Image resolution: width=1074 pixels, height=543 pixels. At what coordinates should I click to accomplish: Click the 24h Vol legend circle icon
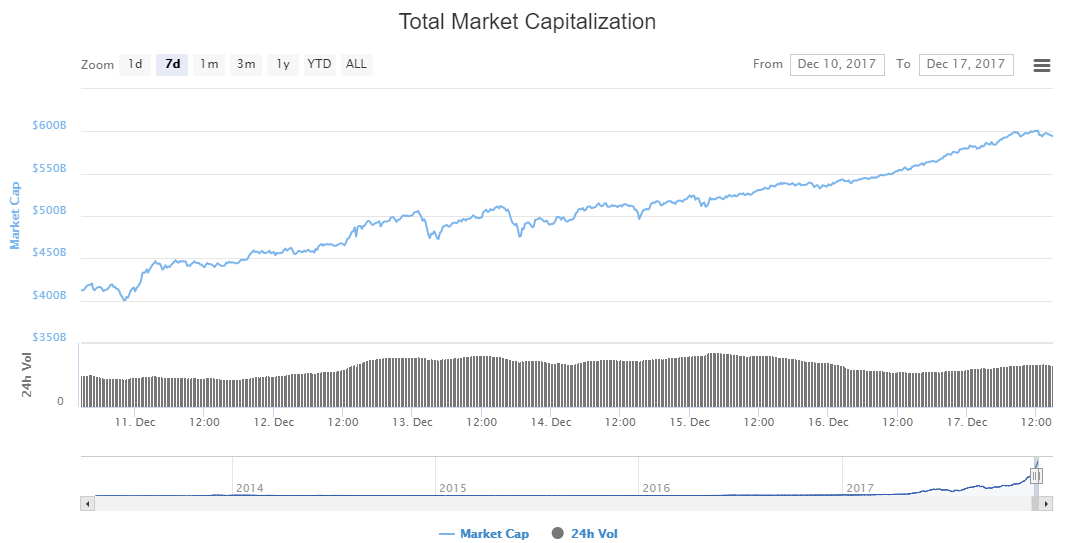[558, 534]
